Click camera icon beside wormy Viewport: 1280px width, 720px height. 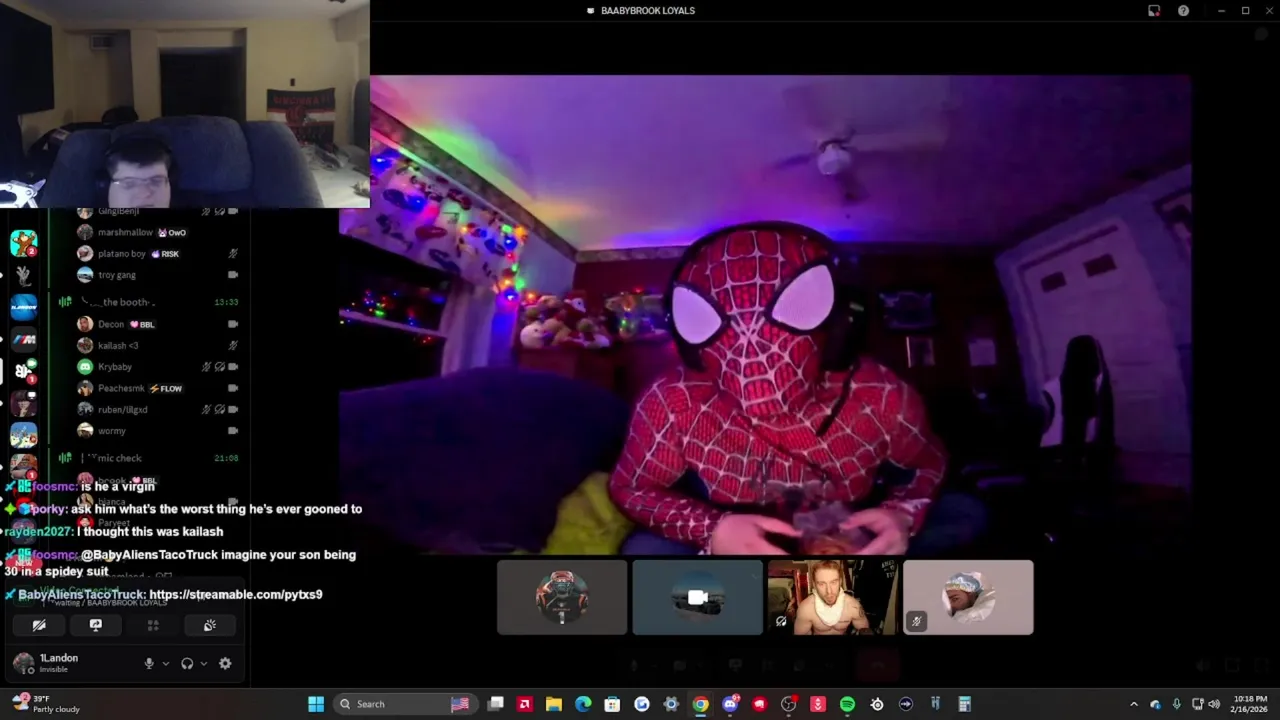[233, 431]
